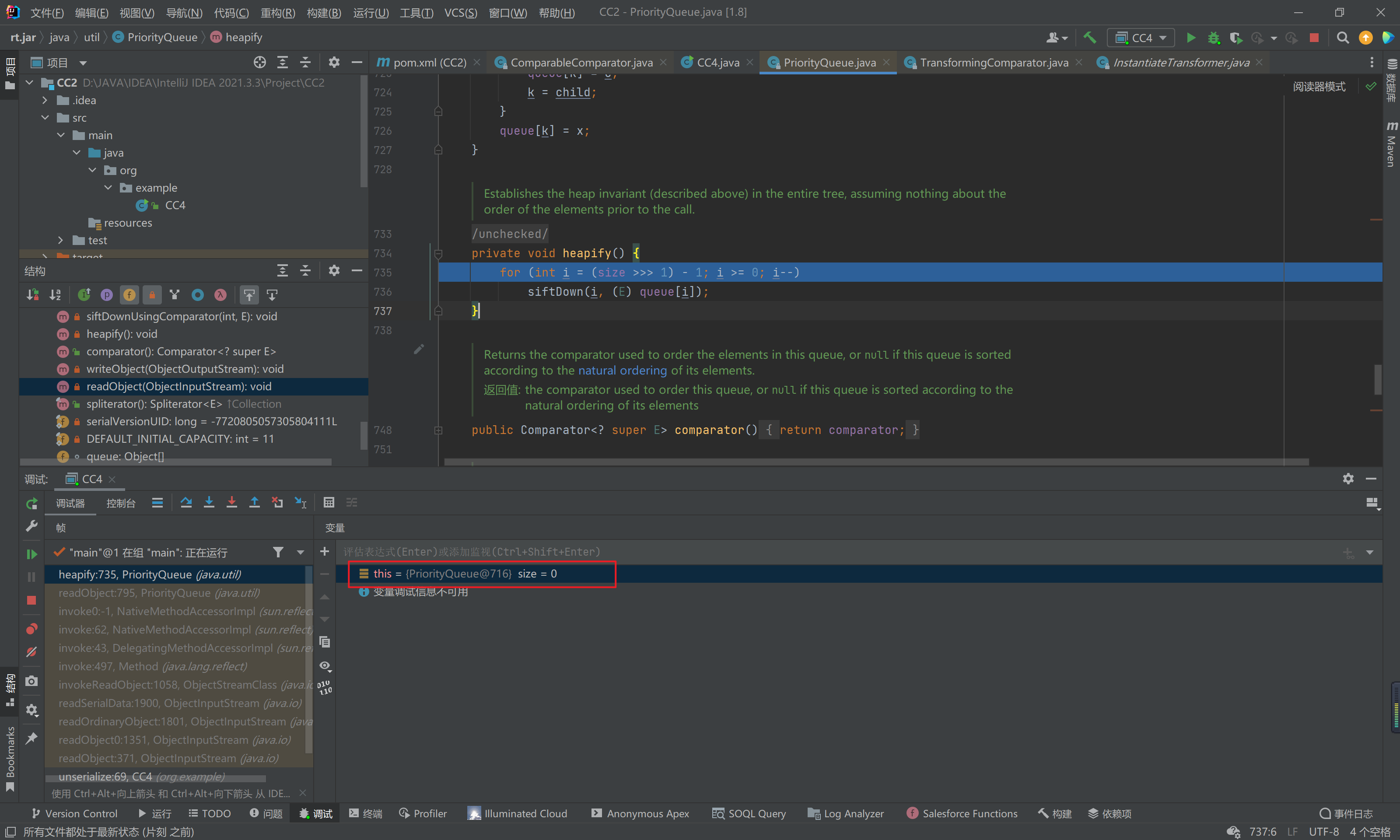Click the thread dump camera icon

[31, 681]
